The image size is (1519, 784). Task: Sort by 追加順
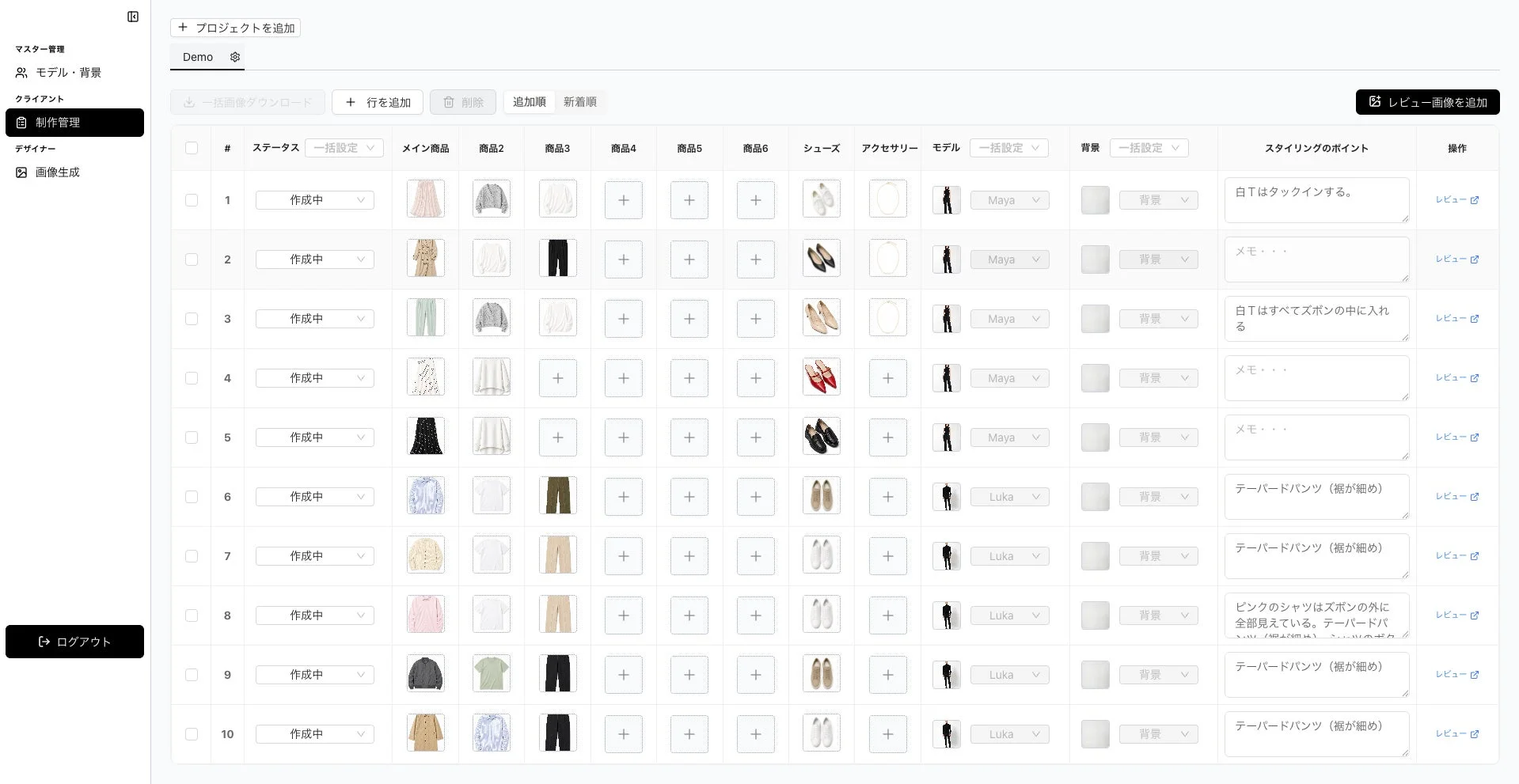click(x=530, y=102)
